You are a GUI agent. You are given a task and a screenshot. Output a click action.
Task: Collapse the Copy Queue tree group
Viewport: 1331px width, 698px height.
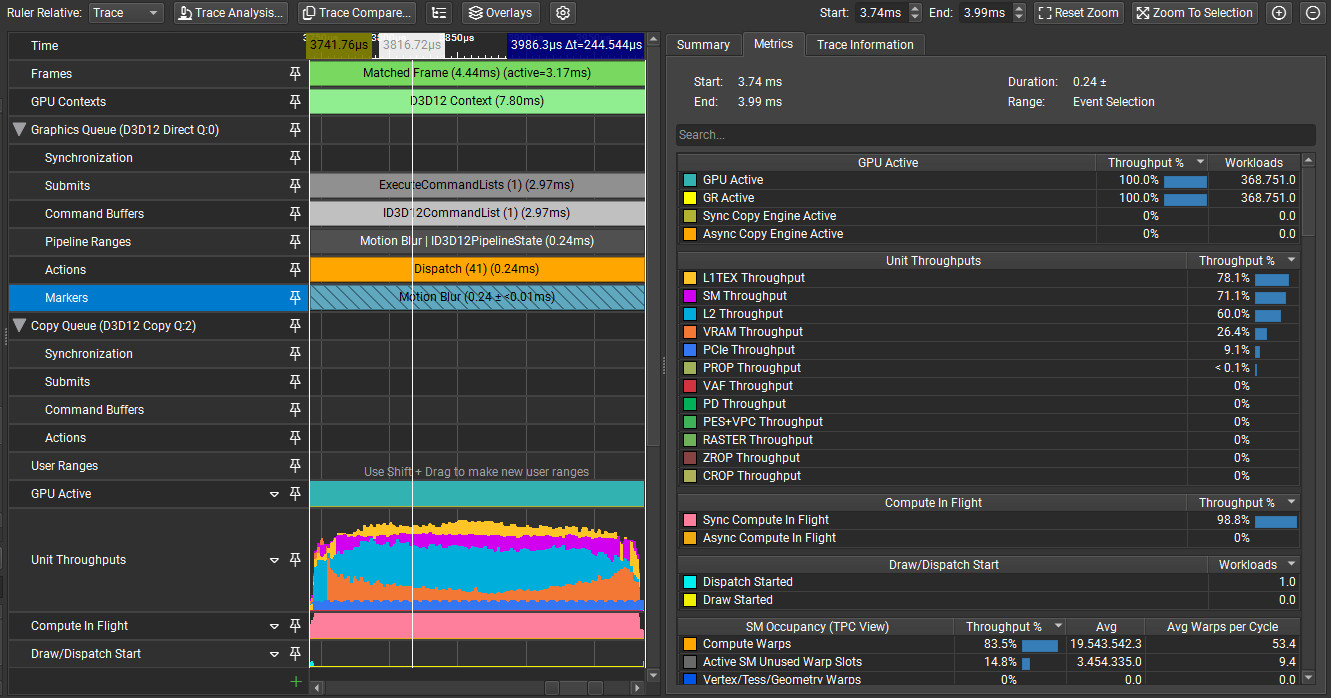(19, 326)
